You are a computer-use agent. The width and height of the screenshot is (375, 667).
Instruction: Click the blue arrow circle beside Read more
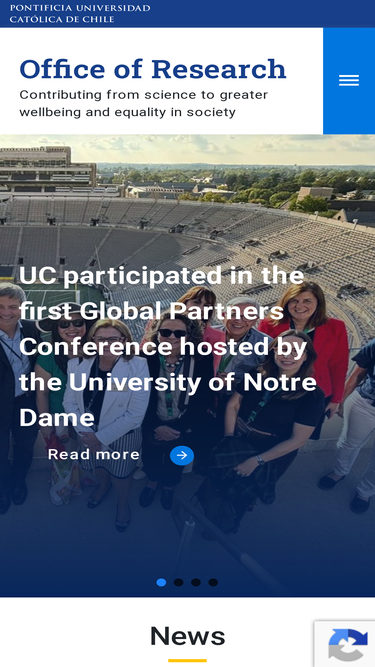click(x=182, y=456)
